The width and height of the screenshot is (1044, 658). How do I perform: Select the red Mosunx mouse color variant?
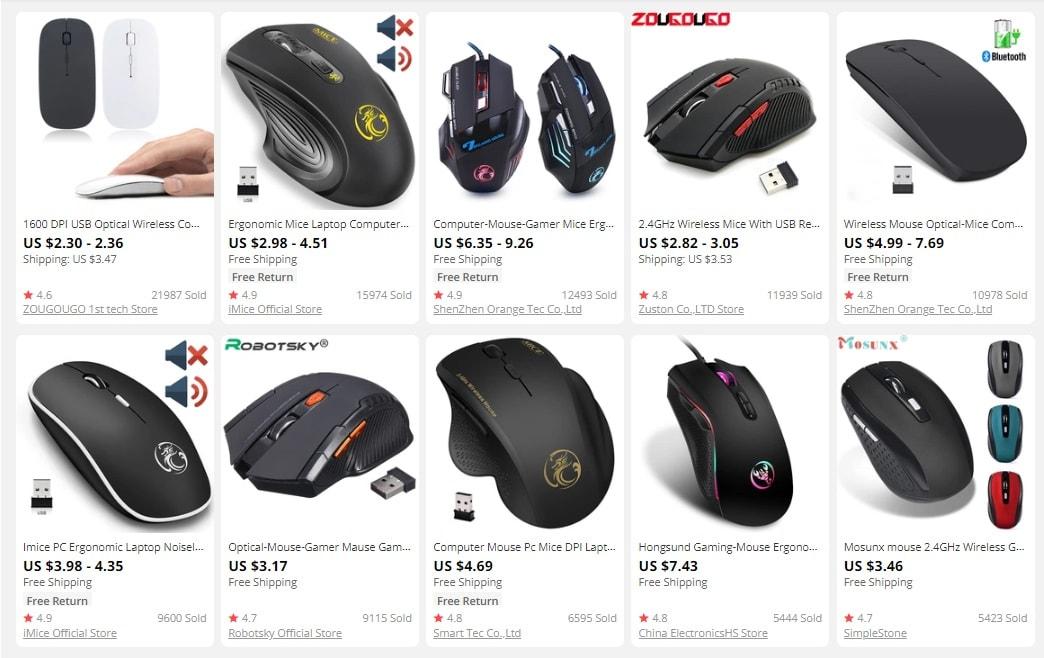coord(1004,499)
